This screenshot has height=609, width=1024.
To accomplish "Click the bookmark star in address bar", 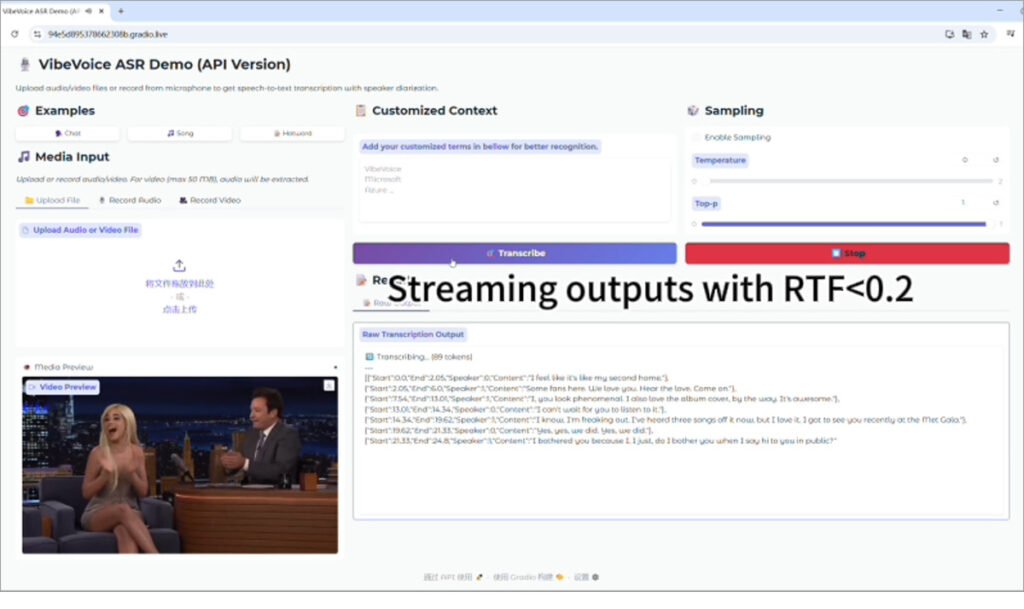I will click(984, 33).
